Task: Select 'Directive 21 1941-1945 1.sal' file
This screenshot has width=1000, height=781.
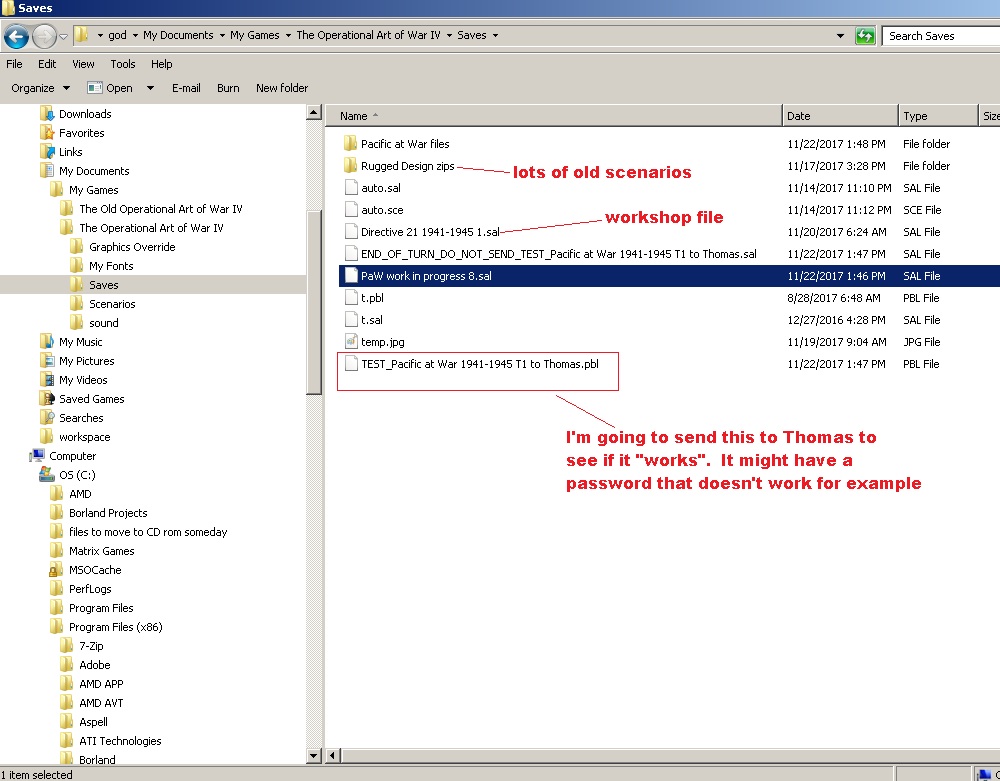Action: [430, 232]
